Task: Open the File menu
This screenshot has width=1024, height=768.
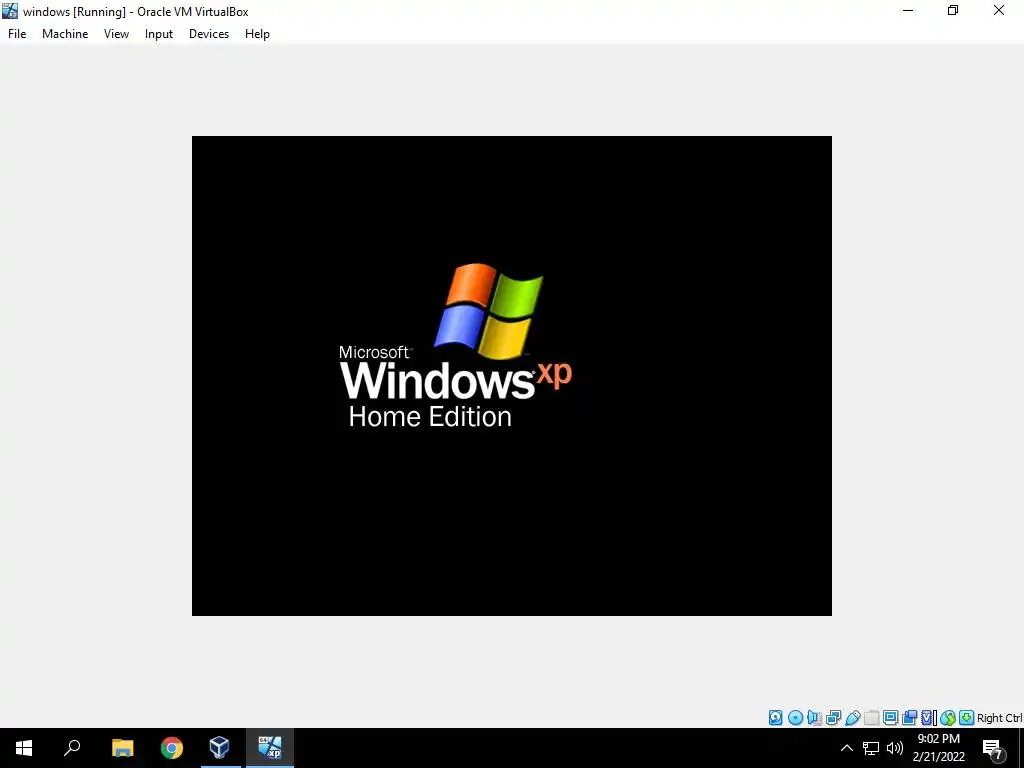Action: pos(17,34)
